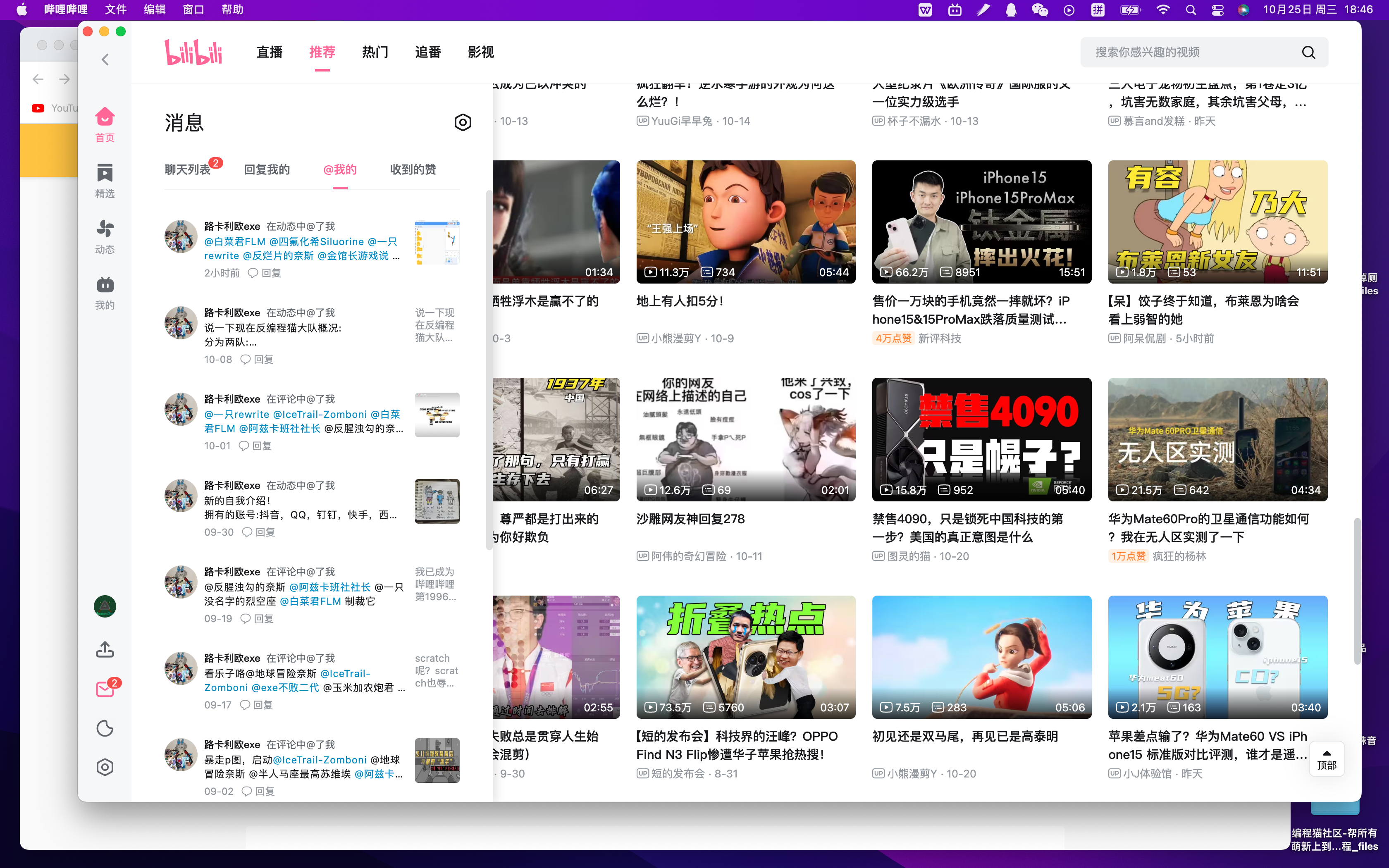
Task: Play the iPhone15 drop test video thumbnail
Action: [981, 222]
